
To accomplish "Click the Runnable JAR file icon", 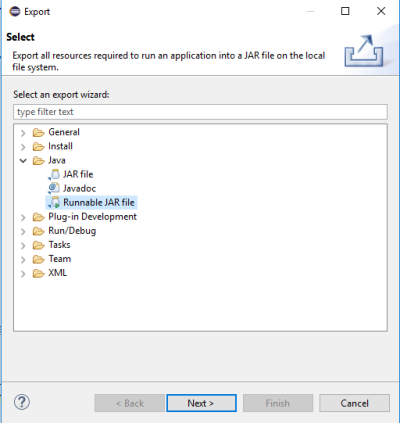I will pos(54,202).
